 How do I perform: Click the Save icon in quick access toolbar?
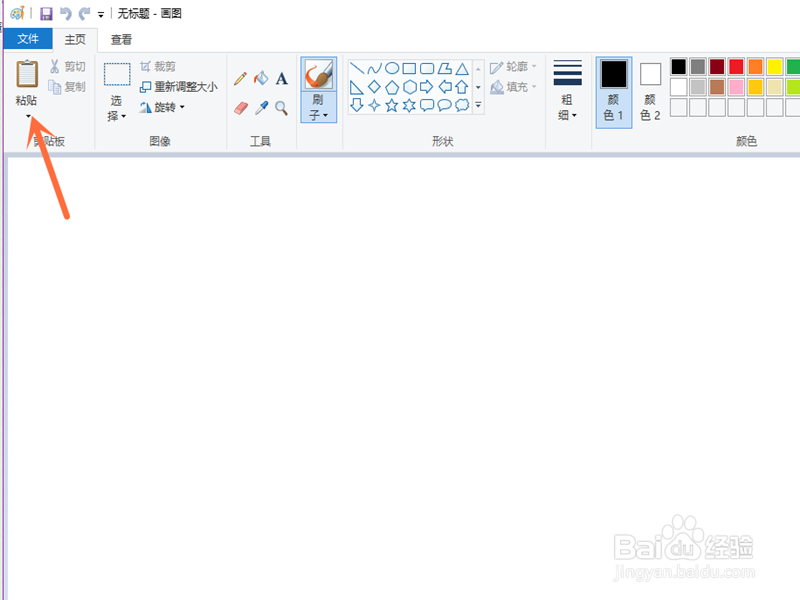(x=45, y=13)
